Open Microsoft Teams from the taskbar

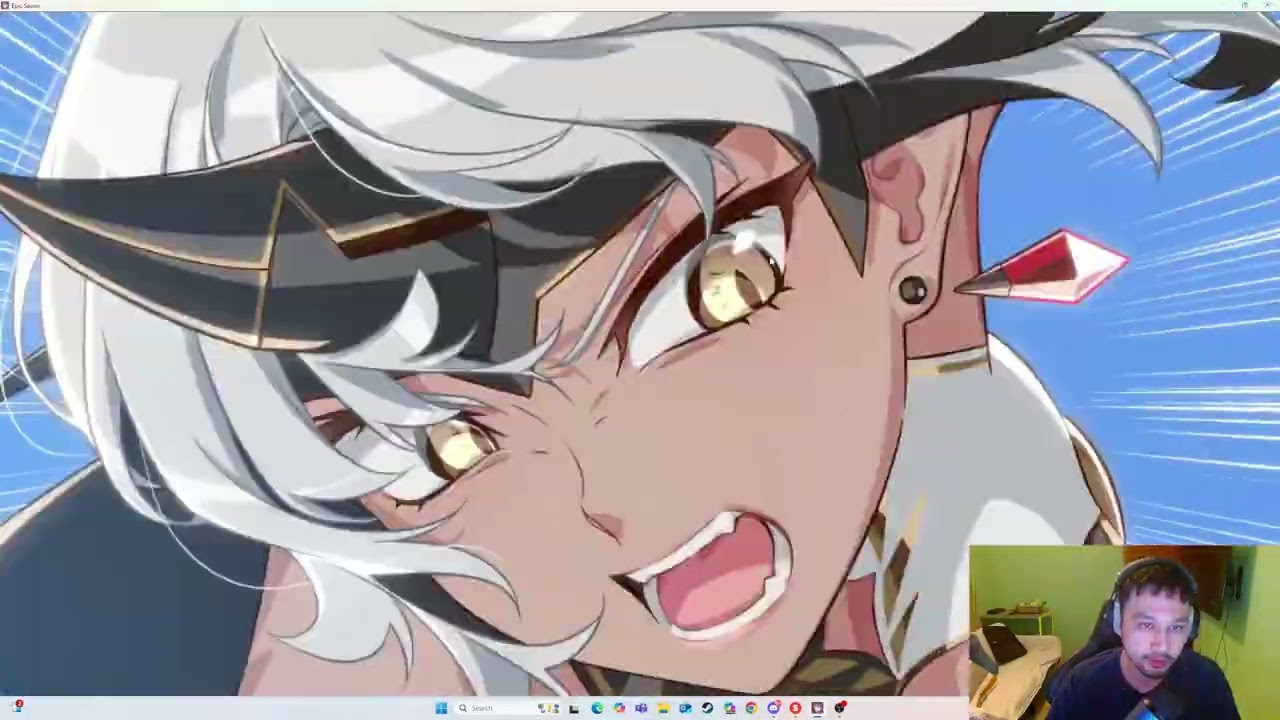click(x=641, y=708)
